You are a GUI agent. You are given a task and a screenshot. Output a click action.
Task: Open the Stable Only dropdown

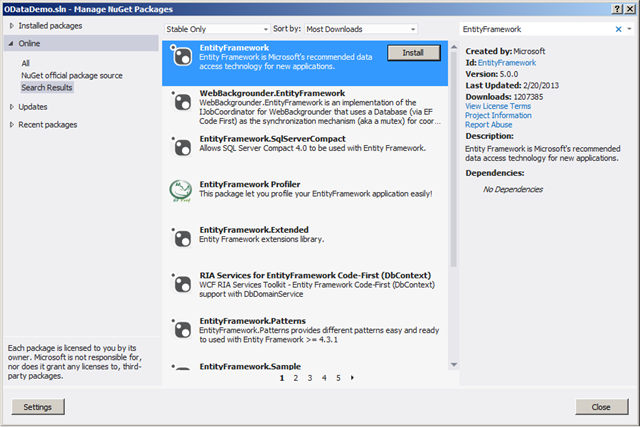(217, 29)
